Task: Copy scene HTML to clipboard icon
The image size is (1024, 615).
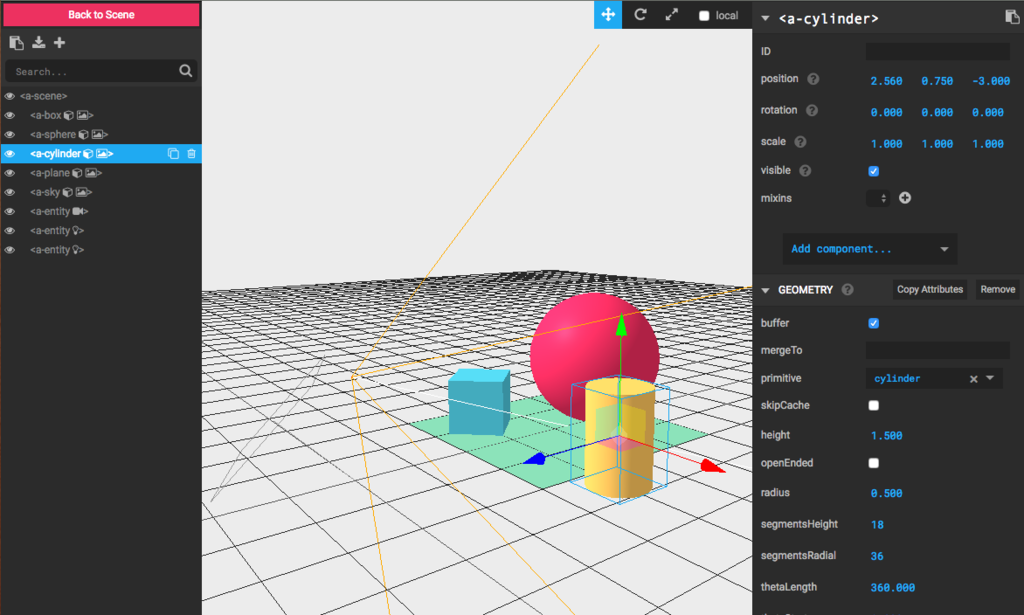Action: coord(16,43)
